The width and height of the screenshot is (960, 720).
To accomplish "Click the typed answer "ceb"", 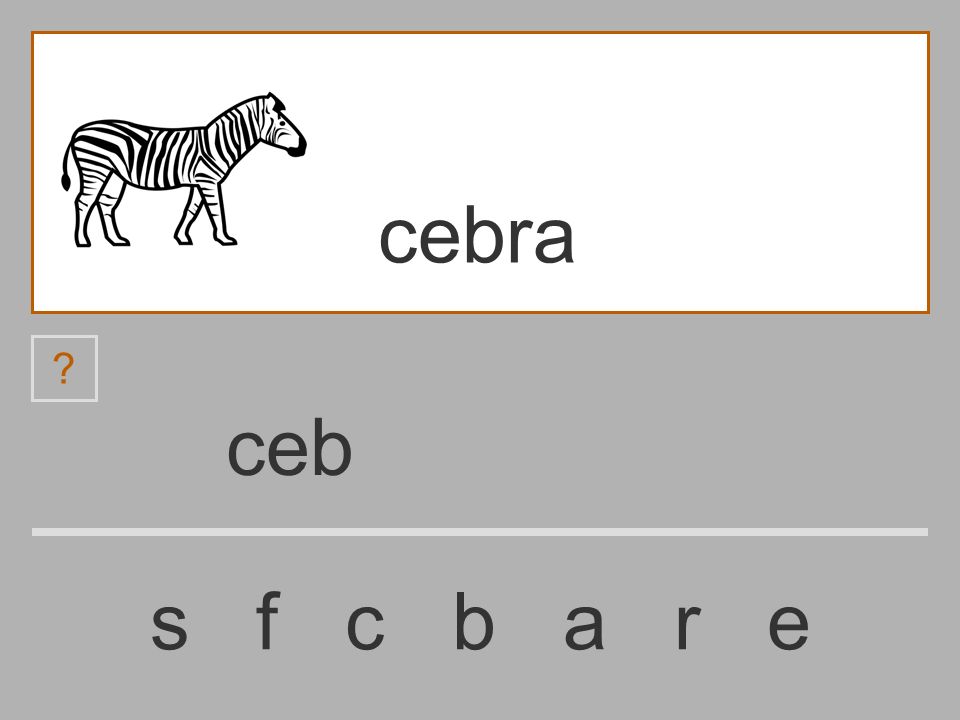I will coord(290,447).
